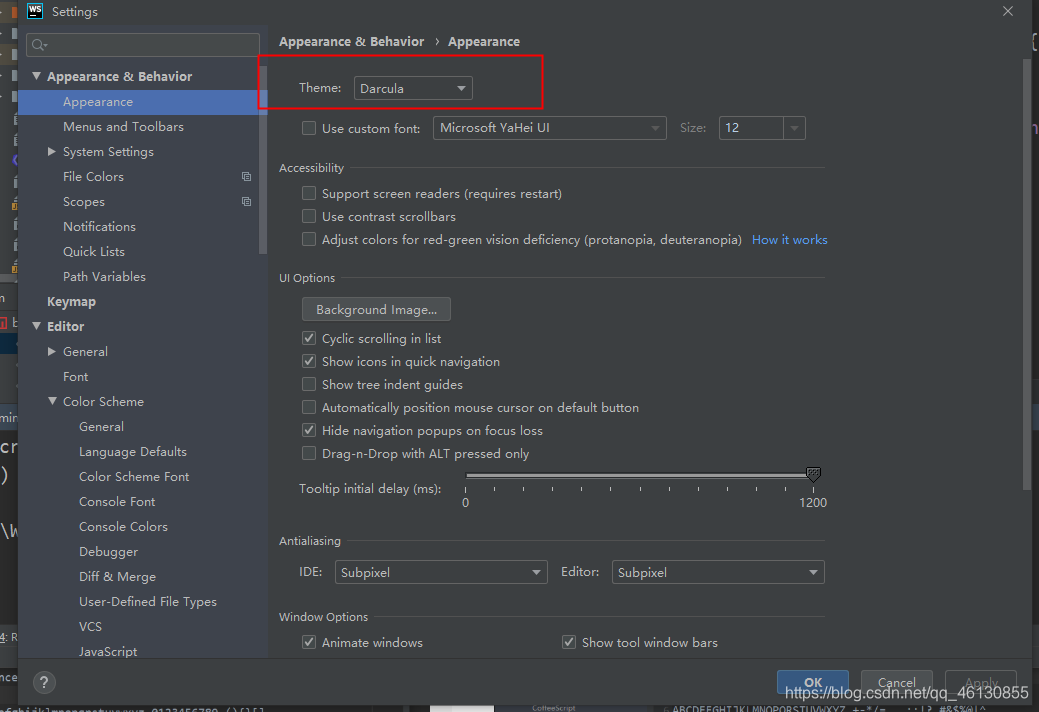Select Console Colors item
Viewport: 1039px width, 712px height.
(x=123, y=527)
